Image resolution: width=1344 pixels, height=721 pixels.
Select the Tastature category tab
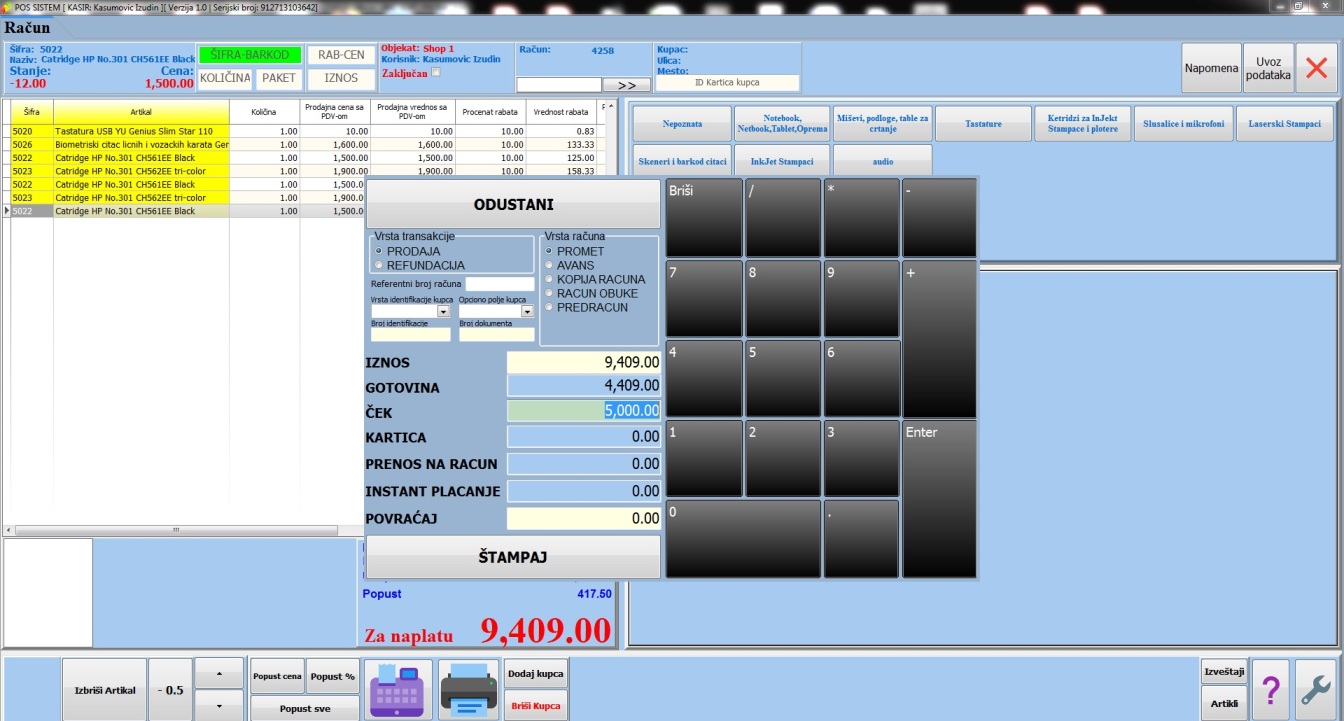coord(982,124)
